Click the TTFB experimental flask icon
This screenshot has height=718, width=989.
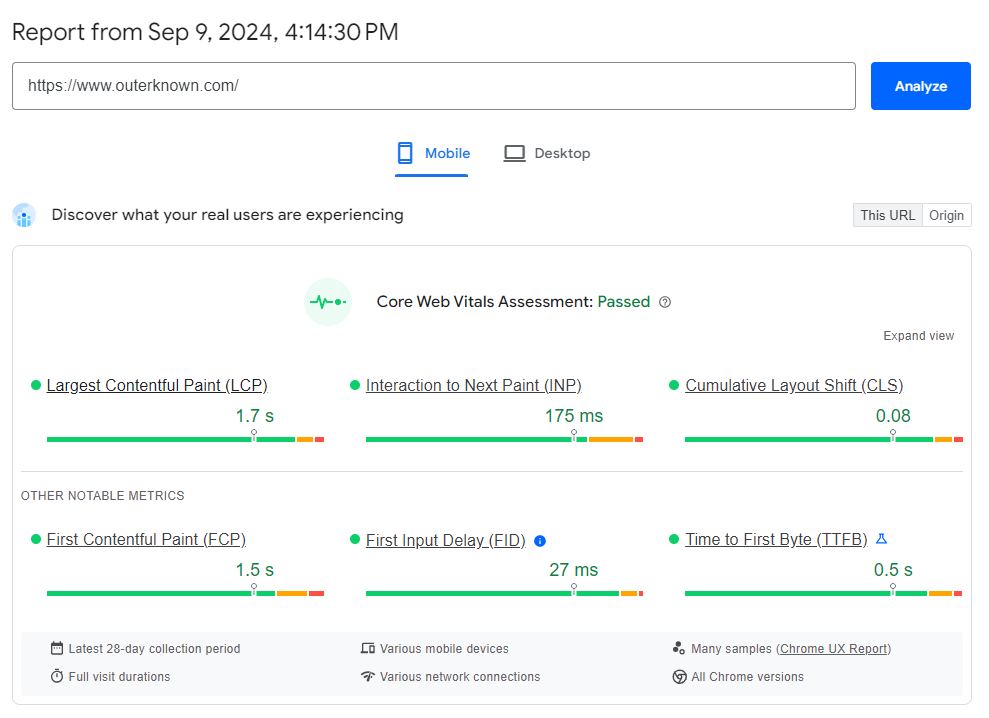point(881,539)
